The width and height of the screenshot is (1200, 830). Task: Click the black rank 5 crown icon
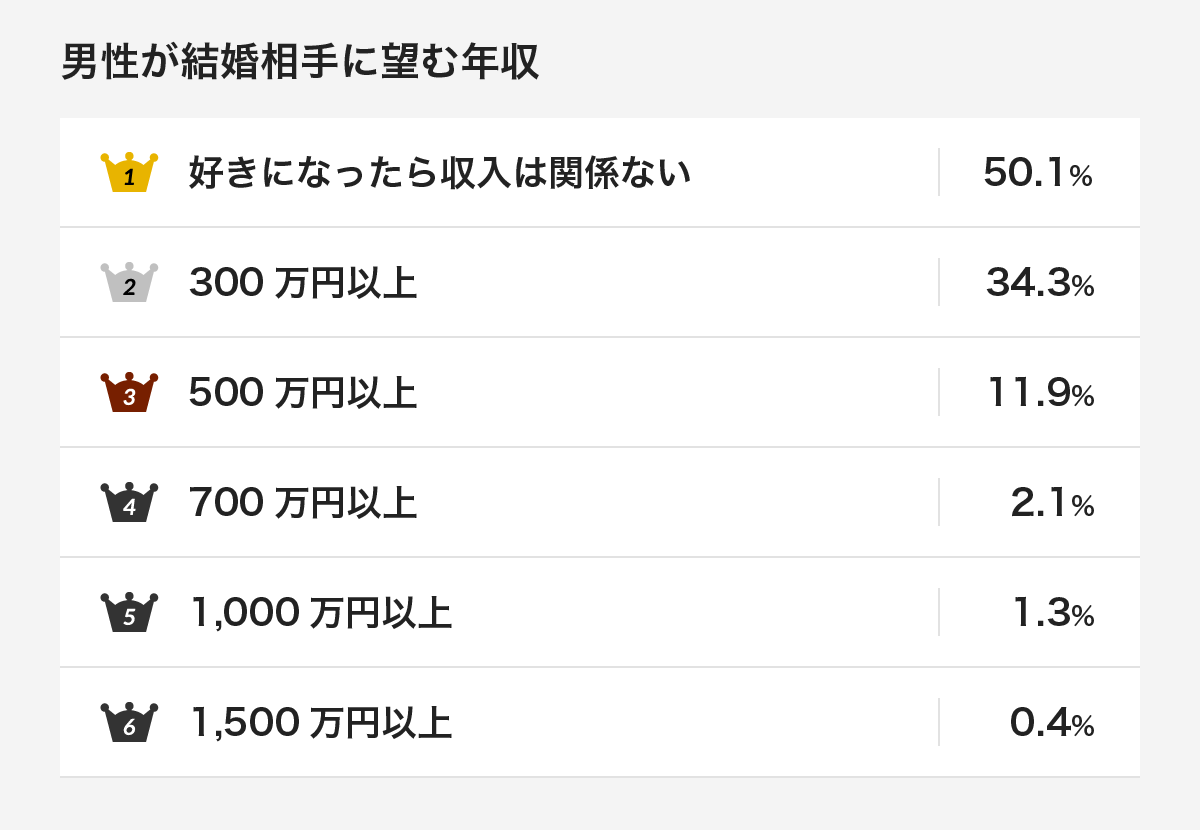point(129,613)
